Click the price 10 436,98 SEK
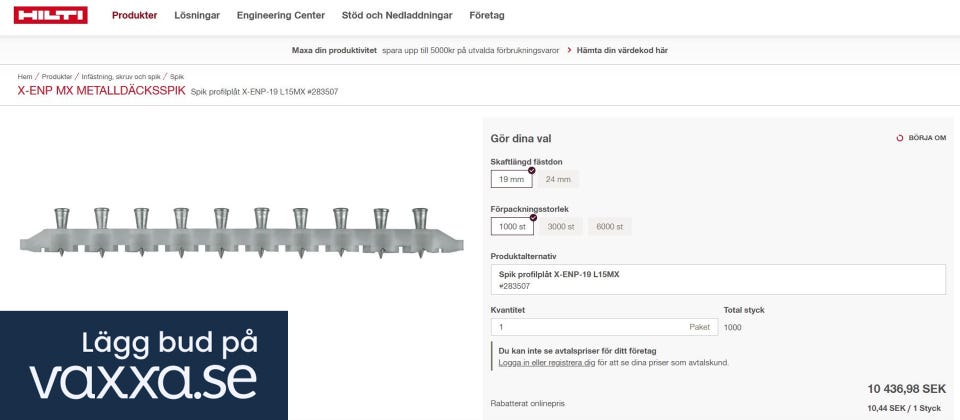960x420 pixels. 907,389
